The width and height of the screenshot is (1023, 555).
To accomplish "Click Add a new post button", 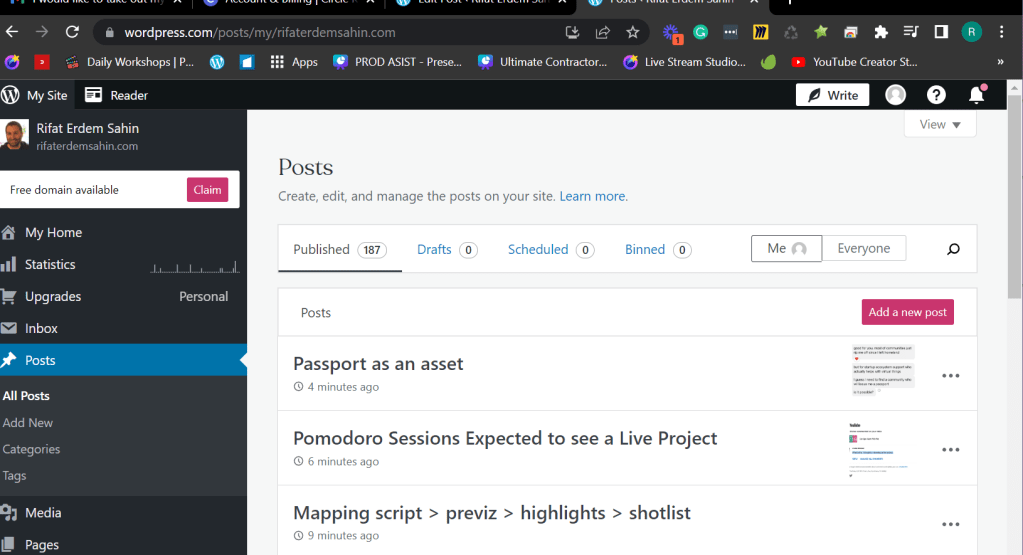I will pyautogui.click(x=908, y=312).
